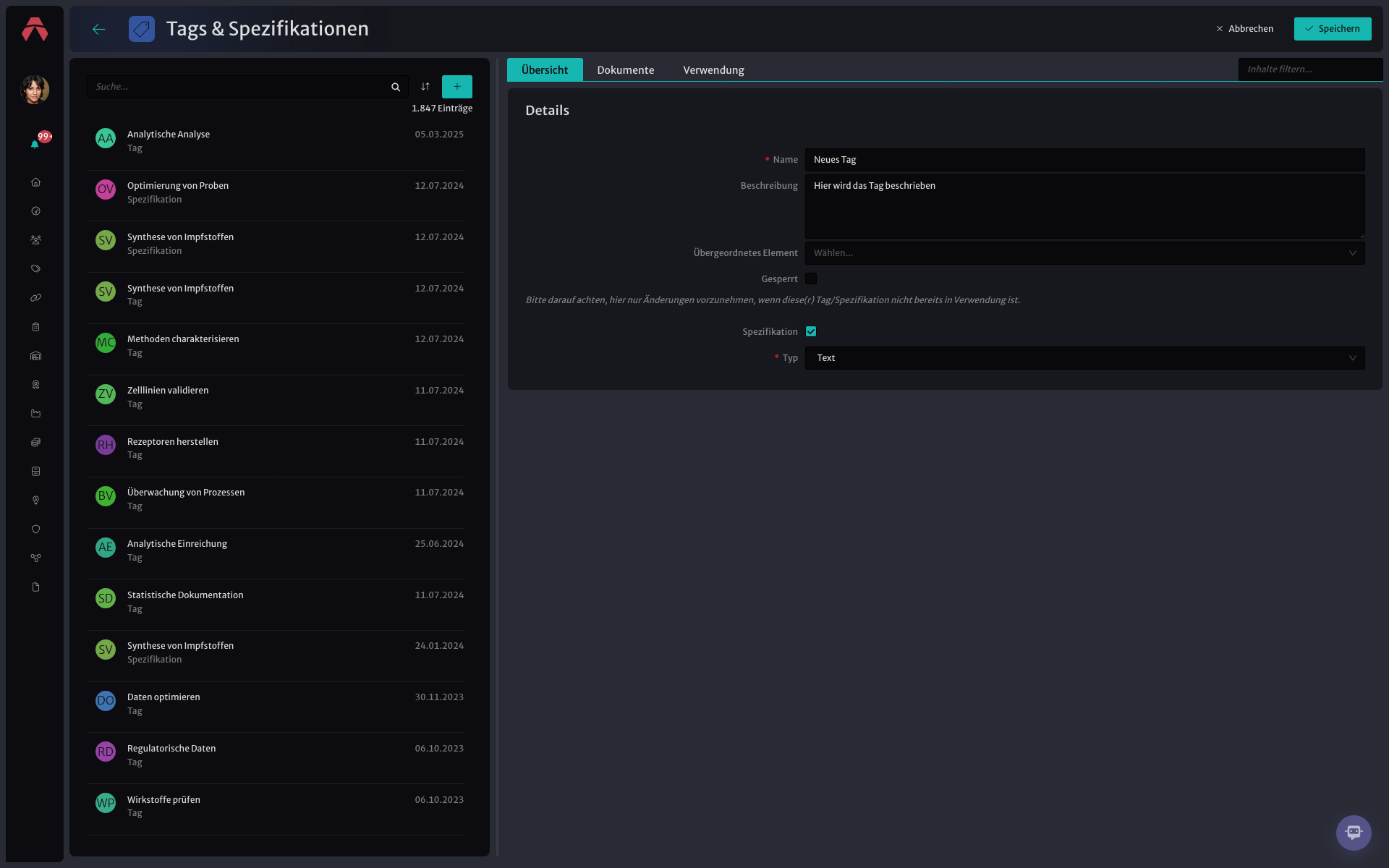This screenshot has width=1389, height=868.
Task: Open the user profile avatar
Action: [35, 90]
